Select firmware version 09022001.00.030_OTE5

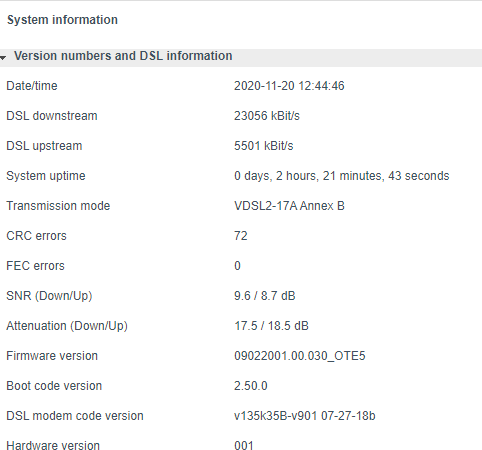(300, 356)
